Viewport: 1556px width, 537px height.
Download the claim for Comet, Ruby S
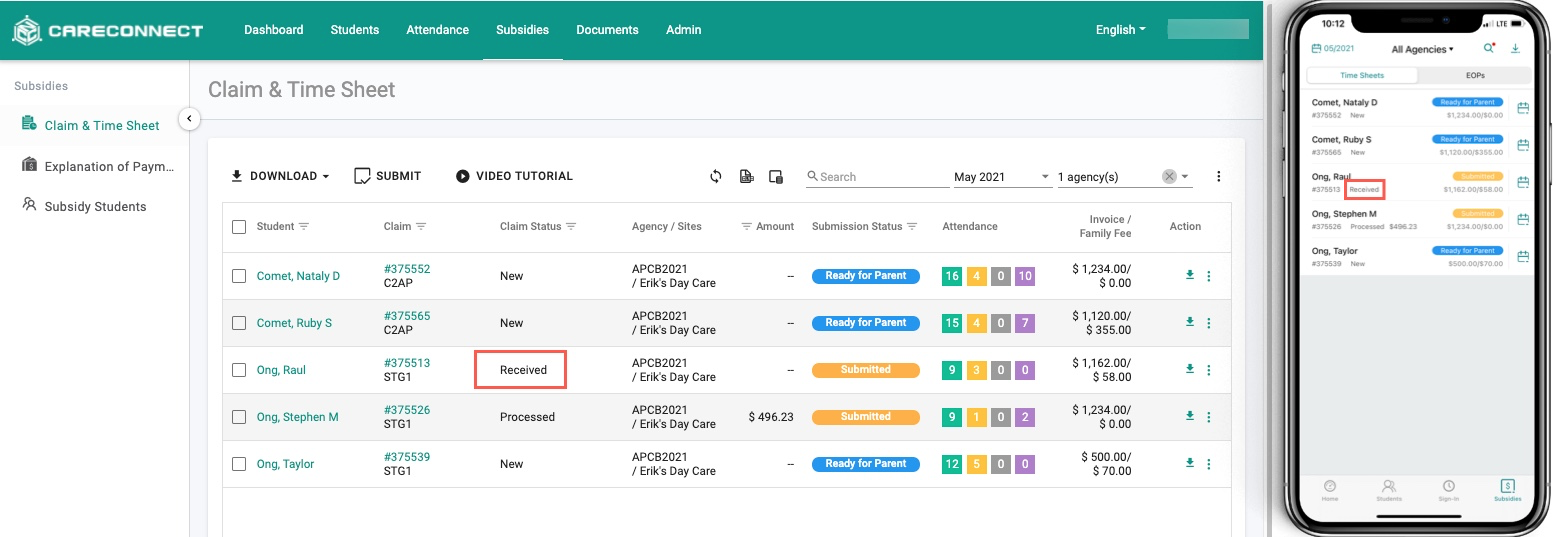pos(1190,322)
